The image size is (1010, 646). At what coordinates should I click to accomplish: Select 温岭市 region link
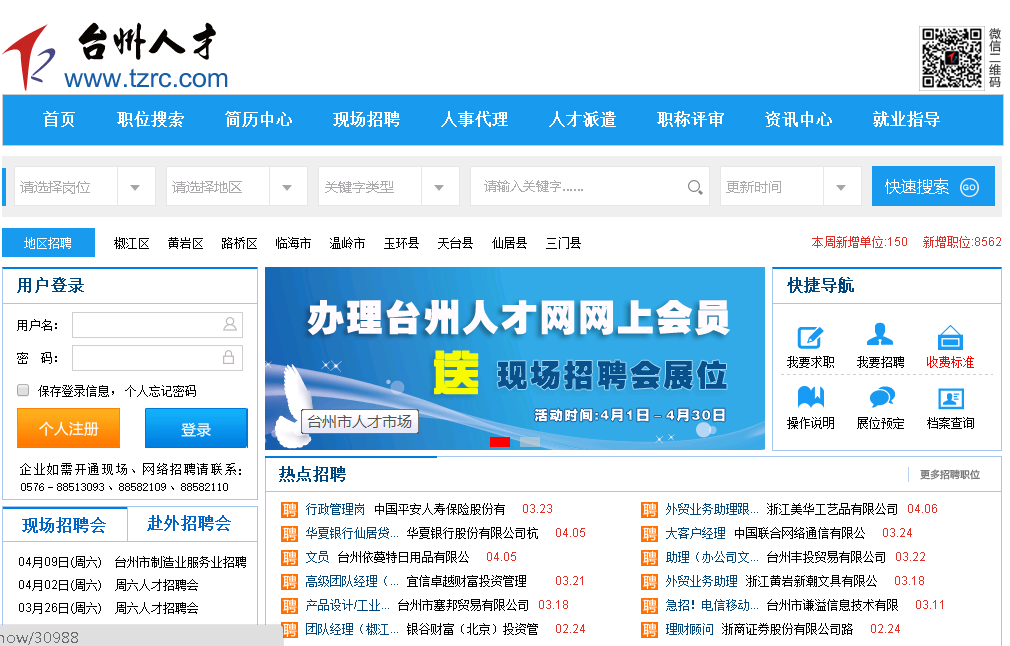[x=347, y=243]
